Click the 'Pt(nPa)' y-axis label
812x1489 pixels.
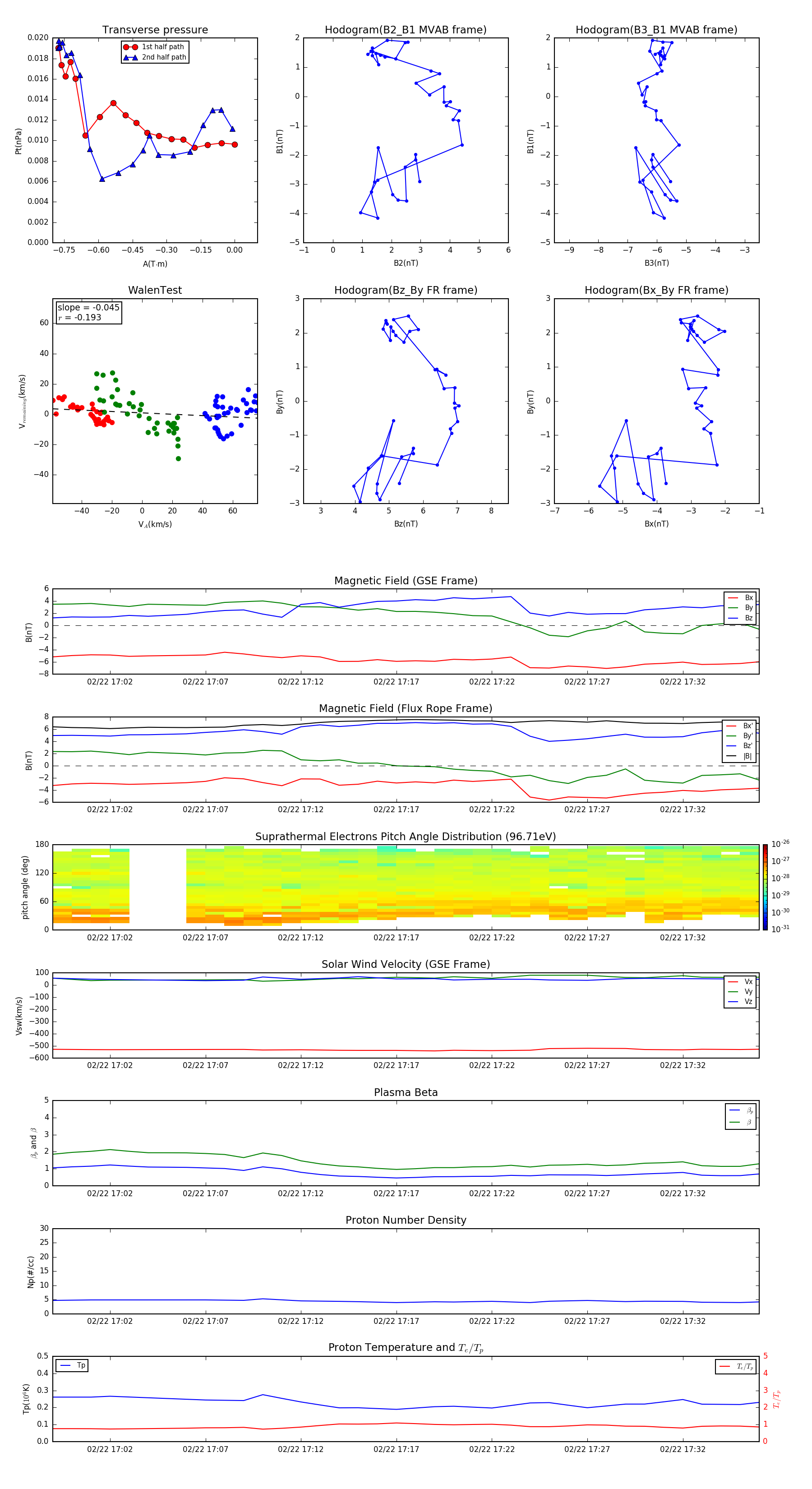[18, 140]
